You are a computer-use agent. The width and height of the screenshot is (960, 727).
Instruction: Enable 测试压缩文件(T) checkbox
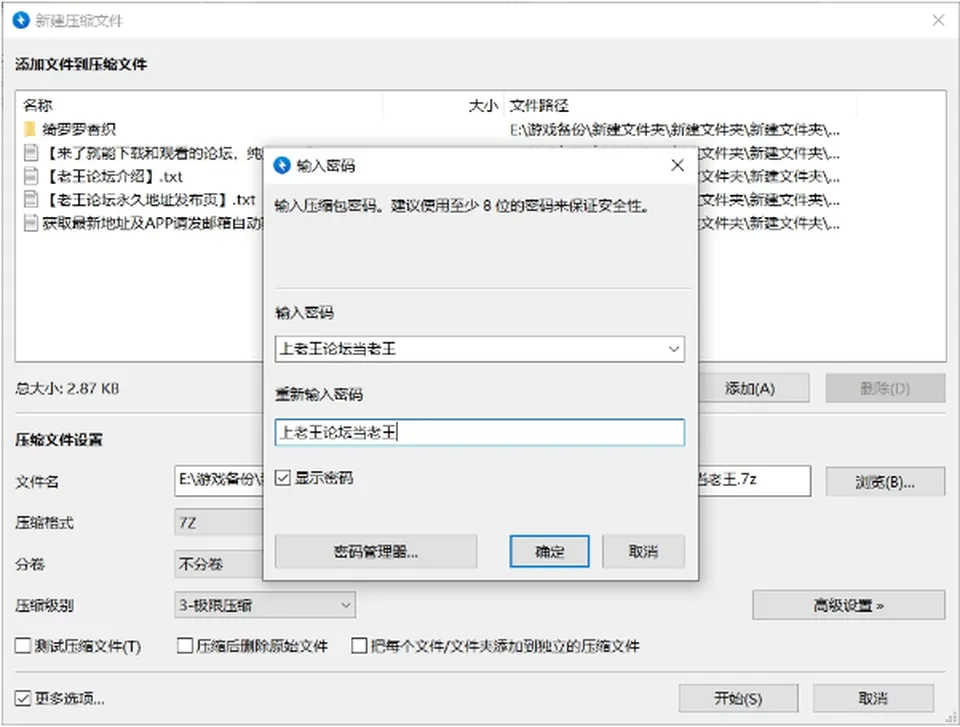coord(23,646)
